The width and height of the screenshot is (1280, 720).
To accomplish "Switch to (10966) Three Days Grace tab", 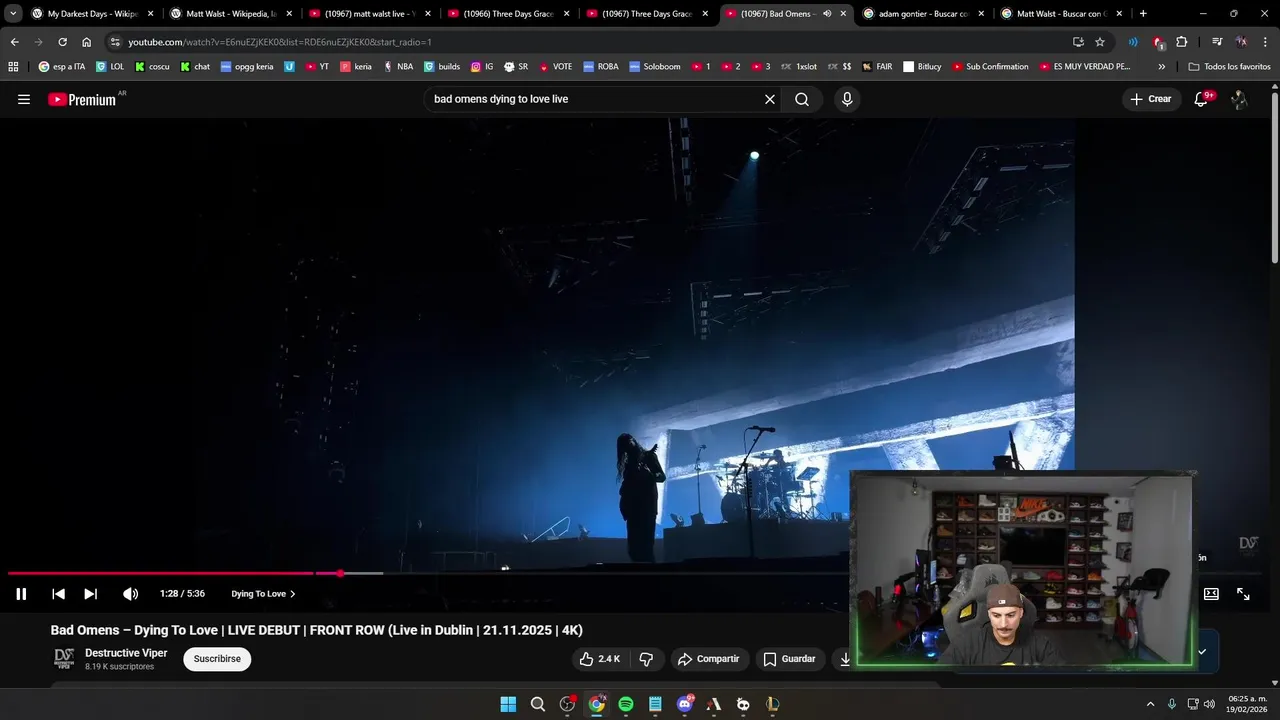I will tap(508, 14).
